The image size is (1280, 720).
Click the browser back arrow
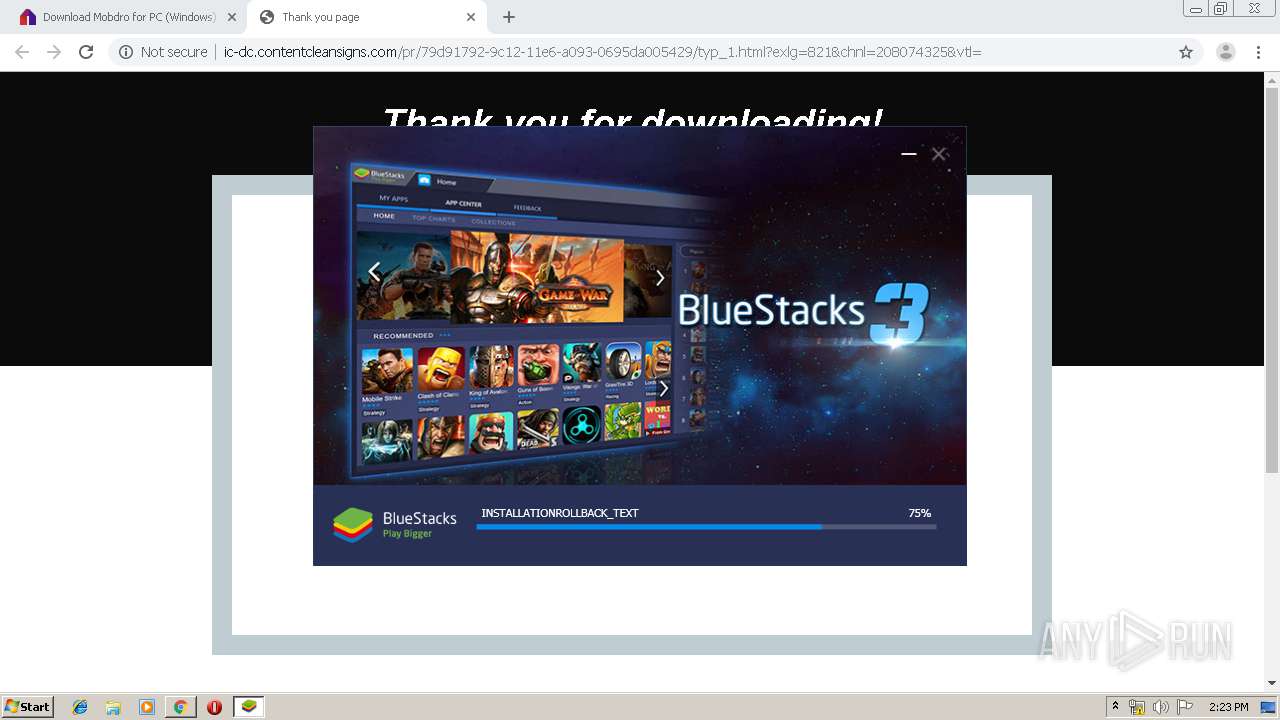coord(22,52)
